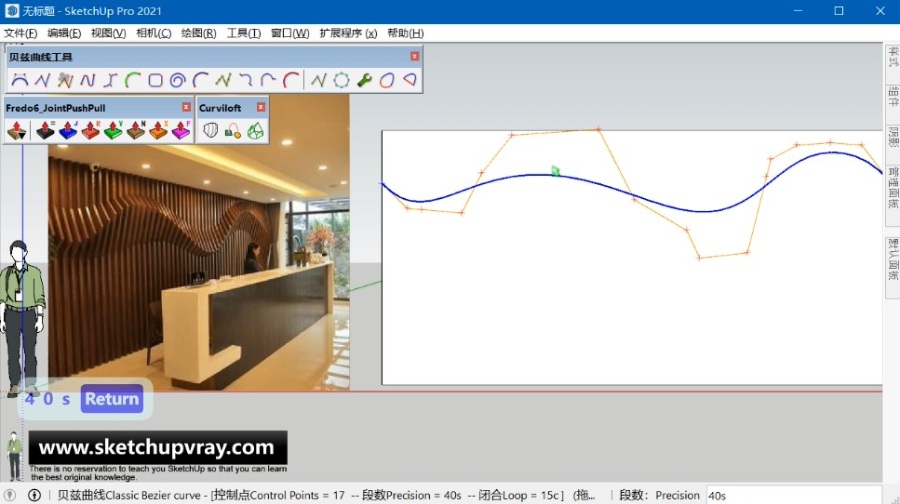Open the green wrench settings icon
Image resolution: width=900 pixels, height=504 pixels.
(364, 80)
